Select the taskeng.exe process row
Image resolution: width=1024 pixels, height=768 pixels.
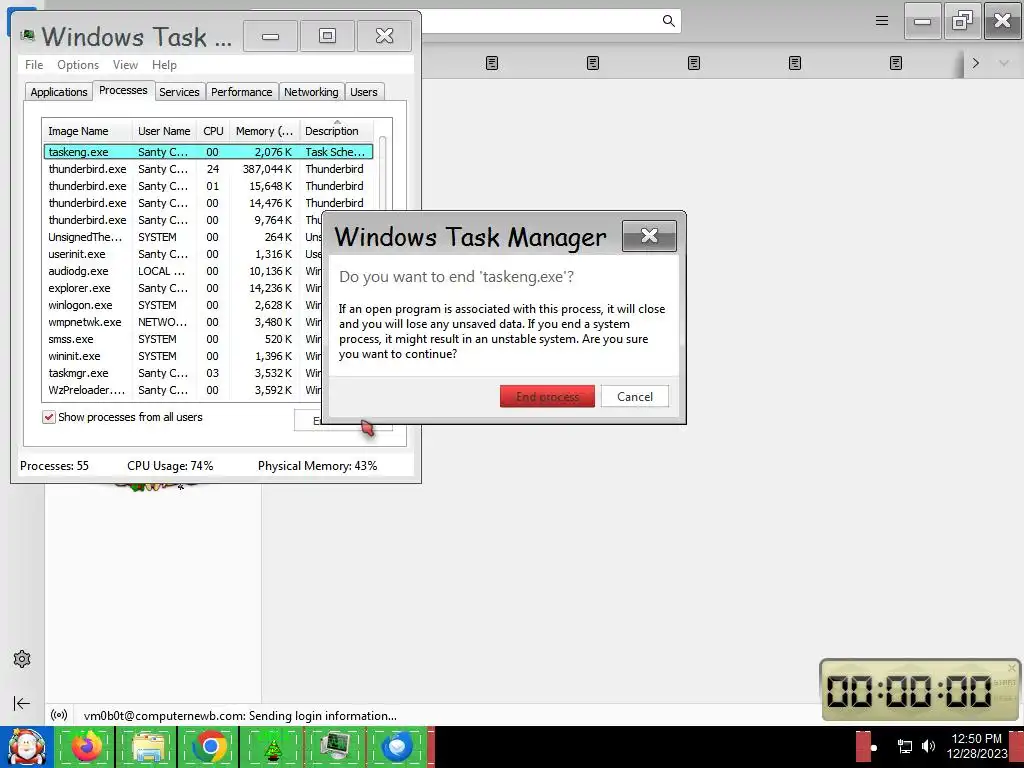[208, 152]
